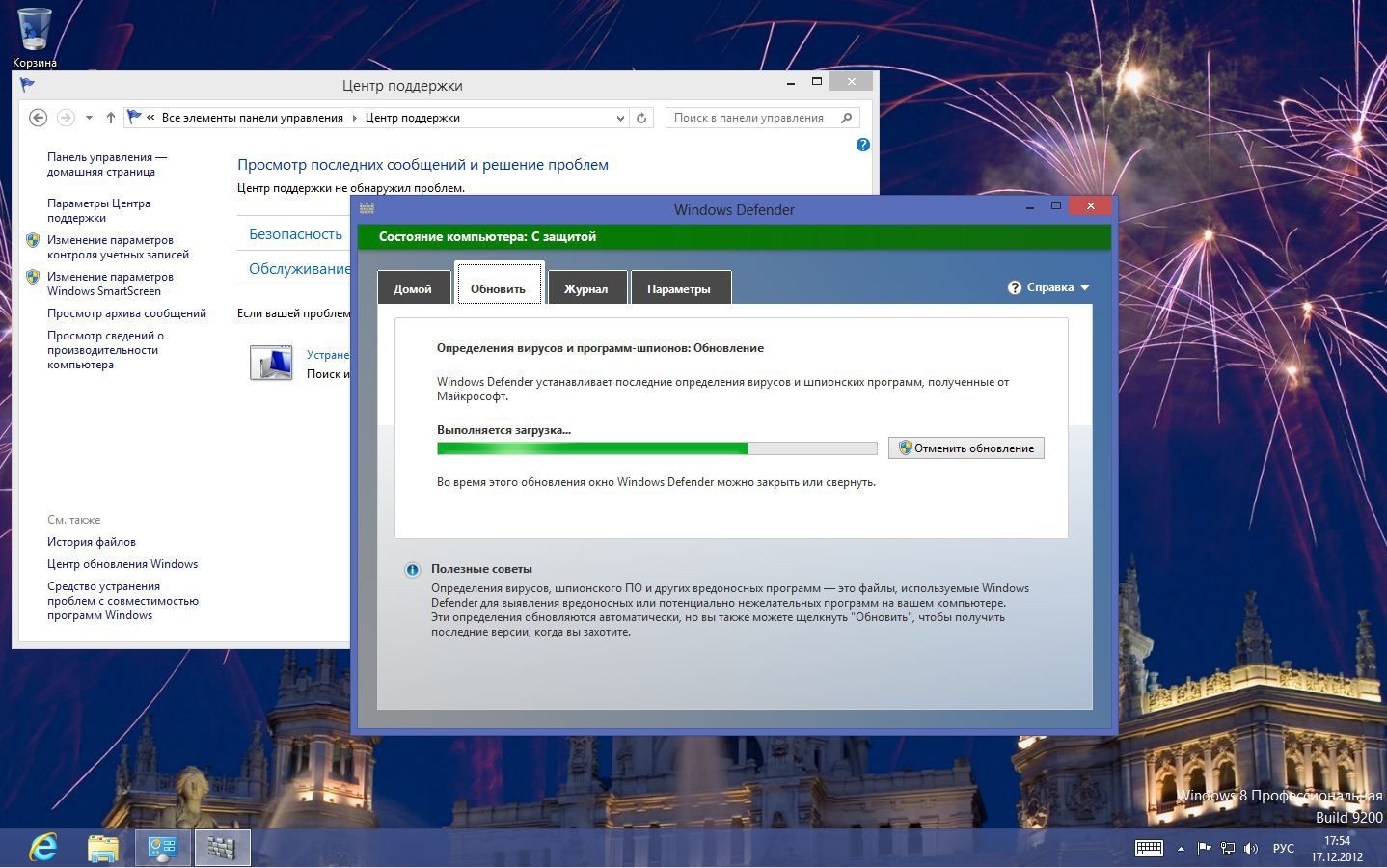The width and height of the screenshot is (1387, 868).
Task: Open Action Center flag in the tray
Action: pyautogui.click(x=1204, y=849)
